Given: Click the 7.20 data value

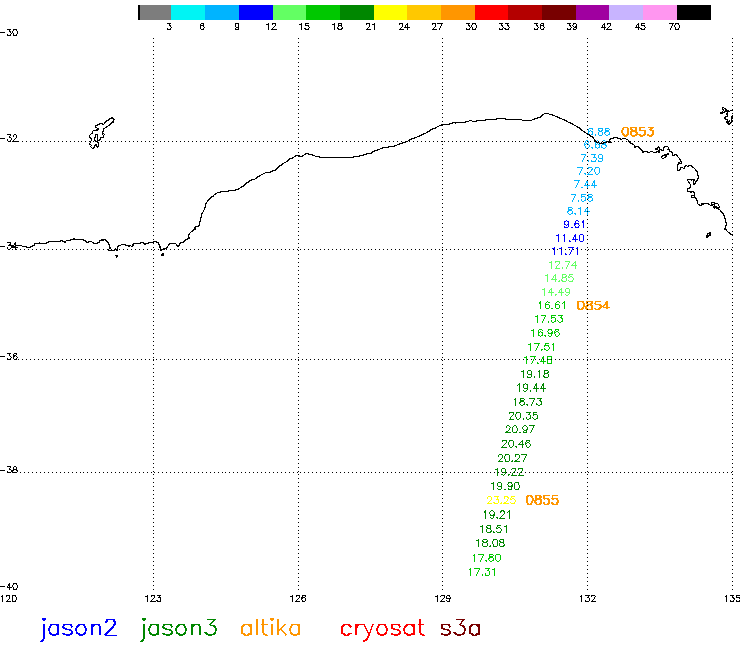Looking at the screenshot, I should (x=589, y=171).
